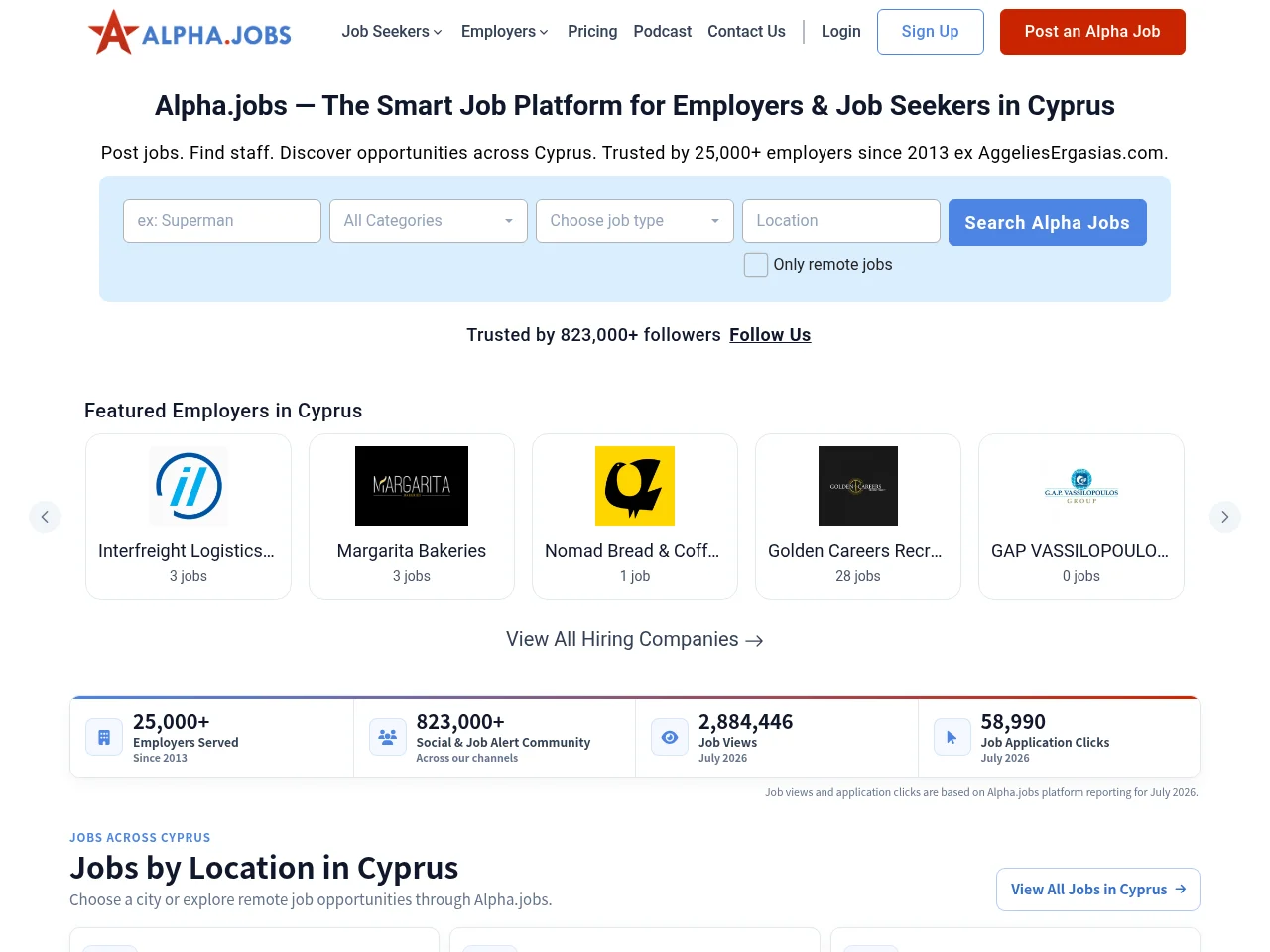
Task: Click the Search Alpha Jobs button
Action: (x=1048, y=223)
